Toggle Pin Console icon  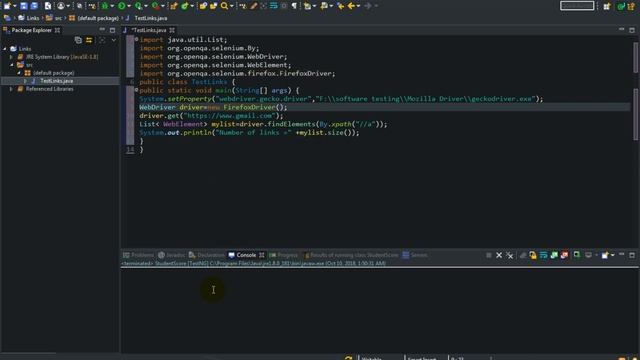[577, 255]
